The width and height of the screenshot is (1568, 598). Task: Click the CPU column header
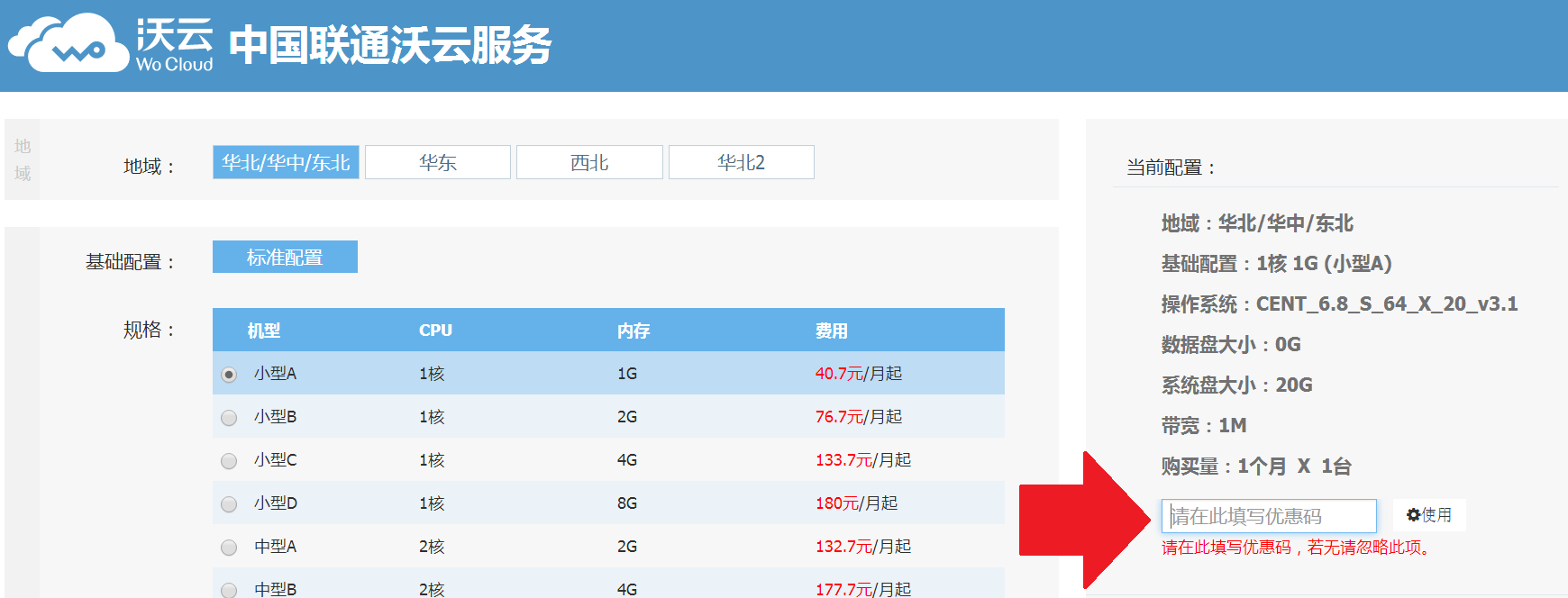tap(435, 331)
